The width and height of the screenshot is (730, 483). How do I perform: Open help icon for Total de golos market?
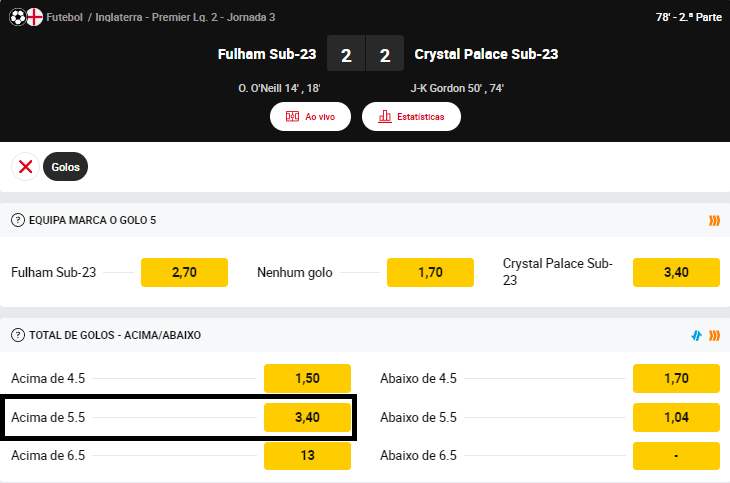(x=18, y=335)
